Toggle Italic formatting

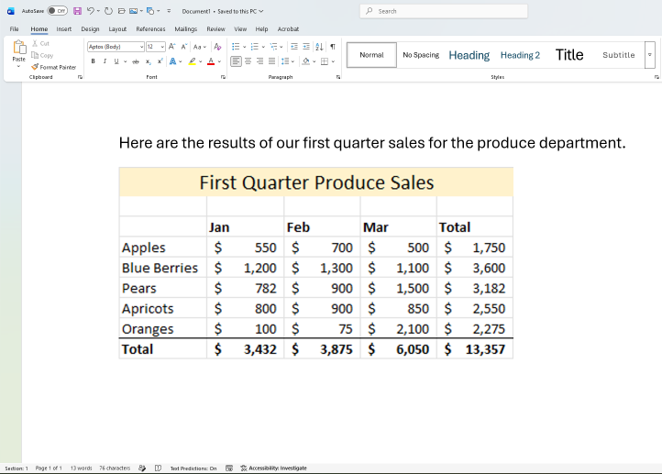(x=105, y=62)
